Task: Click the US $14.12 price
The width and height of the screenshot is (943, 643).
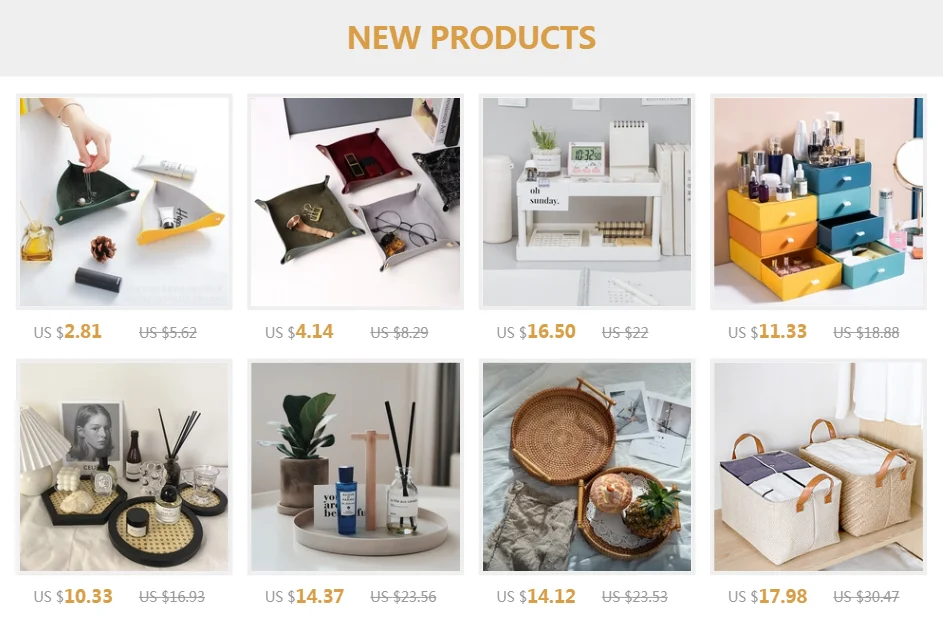Action: (x=536, y=597)
